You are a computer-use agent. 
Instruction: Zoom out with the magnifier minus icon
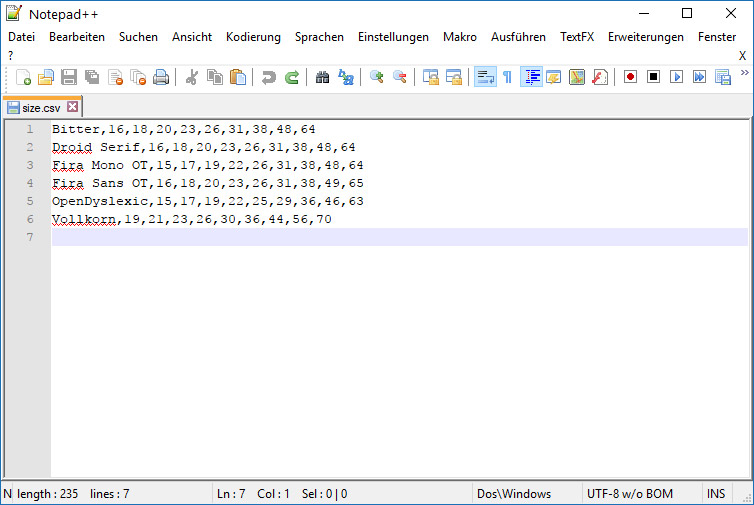click(x=400, y=77)
